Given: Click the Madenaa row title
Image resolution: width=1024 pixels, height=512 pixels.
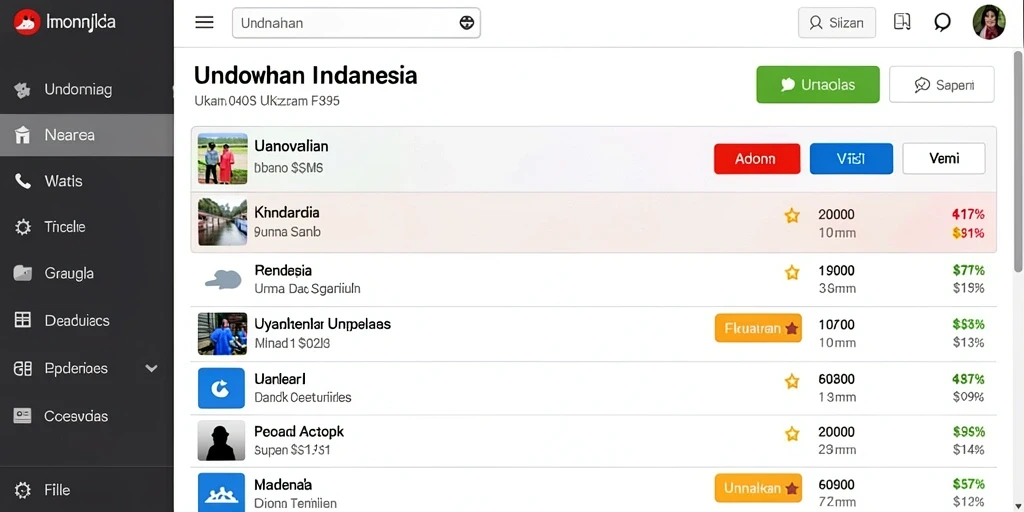Looking at the screenshot, I should tap(283, 485).
